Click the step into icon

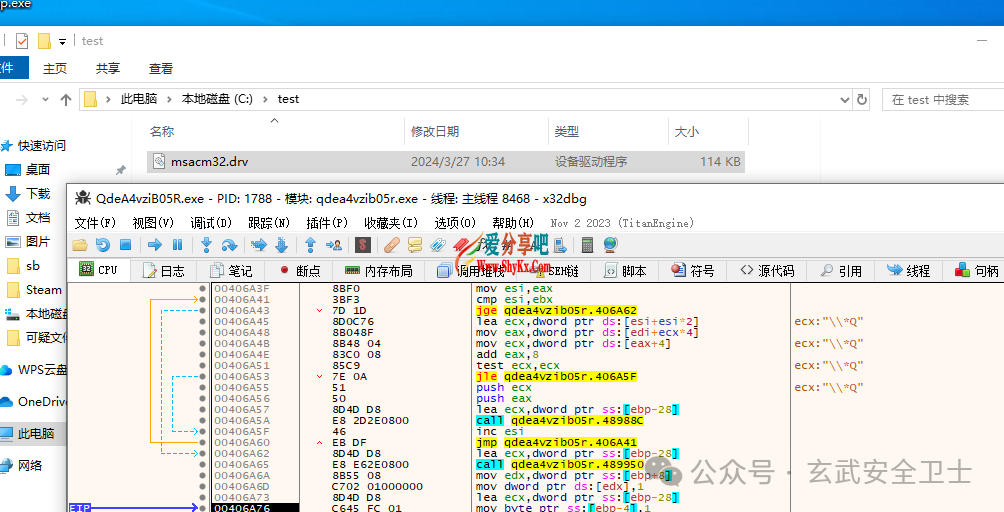tap(206, 245)
